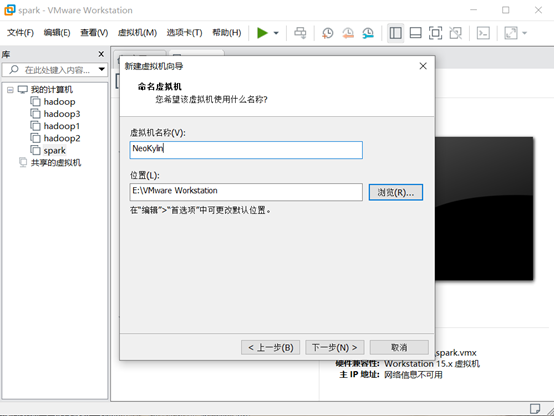The height and width of the screenshot is (416, 554).
Task: Click the spark VM tree icon
Action: (35, 151)
